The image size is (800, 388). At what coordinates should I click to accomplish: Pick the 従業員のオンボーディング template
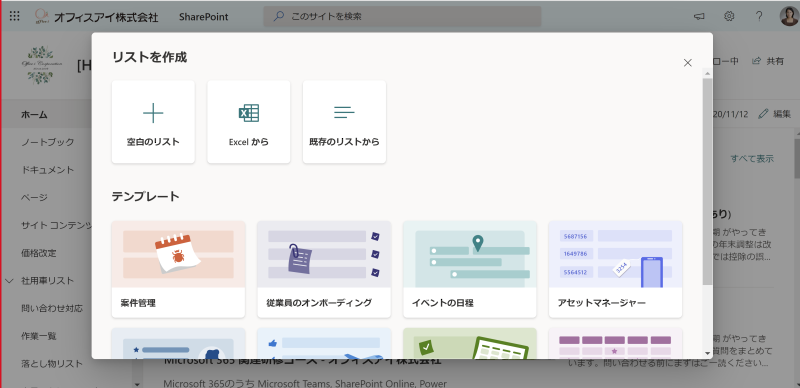pos(324,269)
